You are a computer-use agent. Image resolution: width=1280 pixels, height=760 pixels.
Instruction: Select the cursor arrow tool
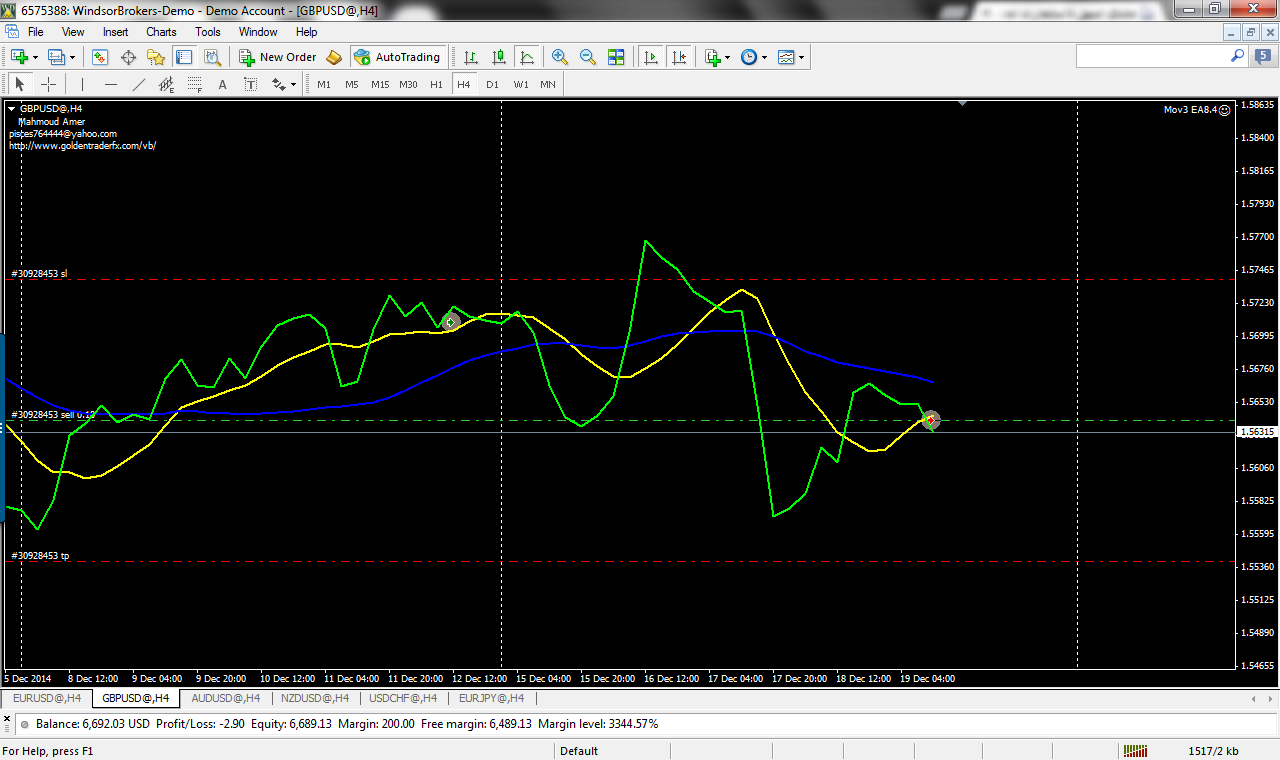tap(20, 84)
